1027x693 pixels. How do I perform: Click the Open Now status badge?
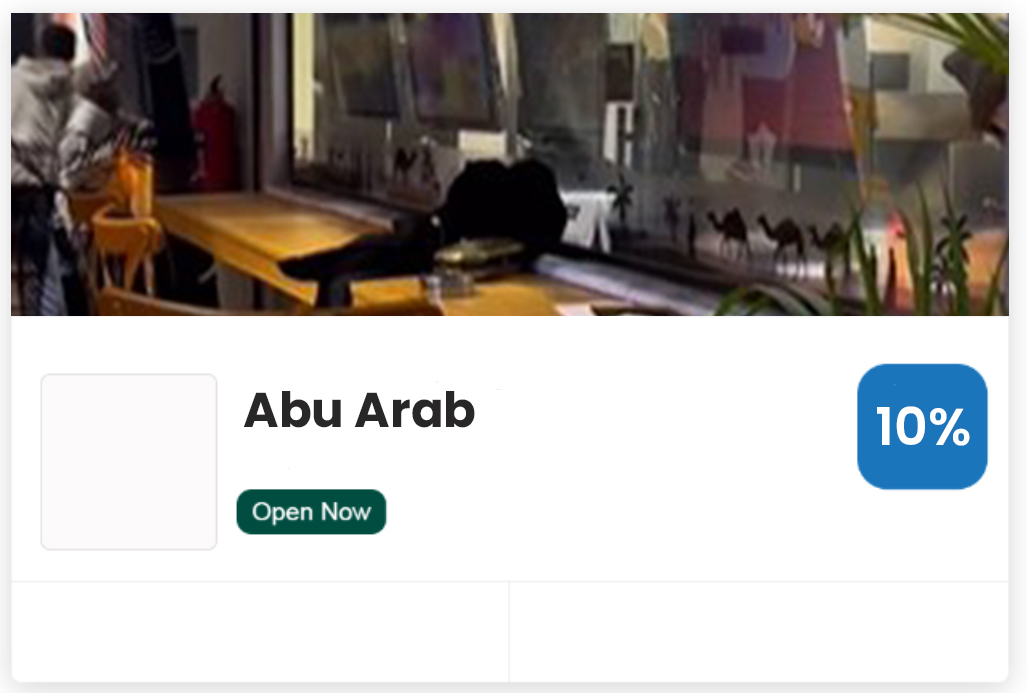click(311, 512)
